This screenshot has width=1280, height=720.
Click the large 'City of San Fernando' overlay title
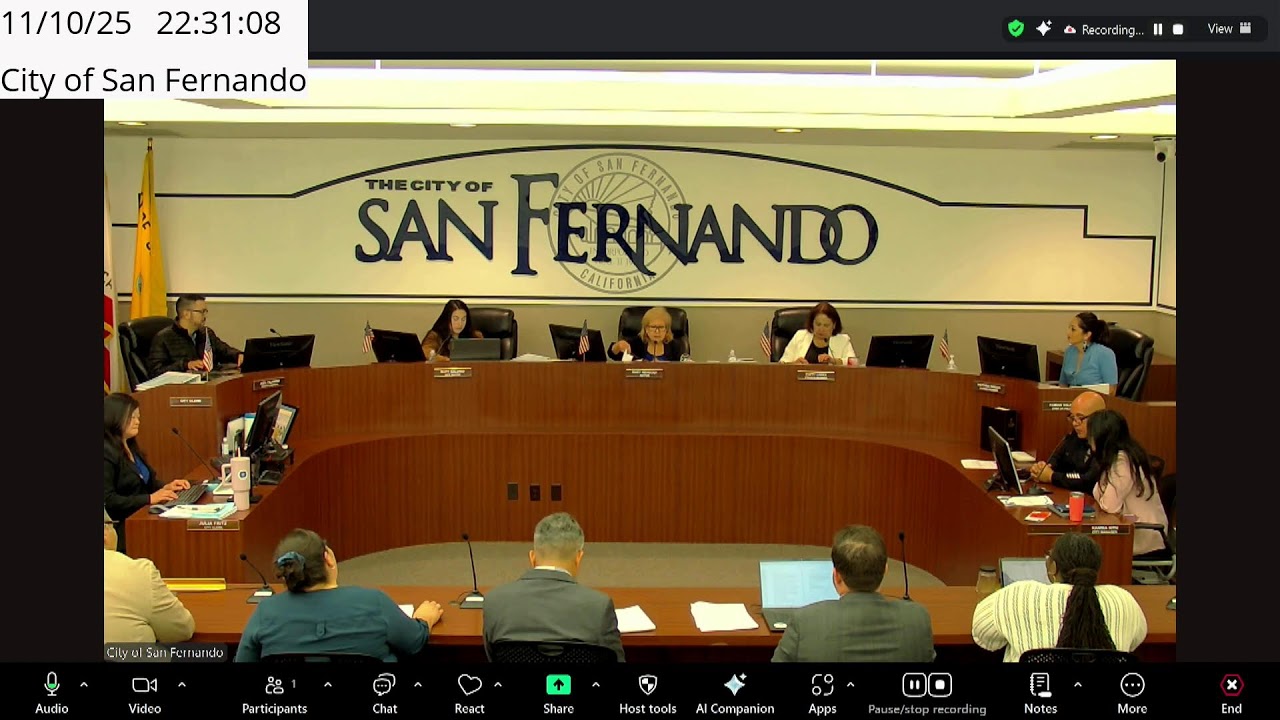153,80
